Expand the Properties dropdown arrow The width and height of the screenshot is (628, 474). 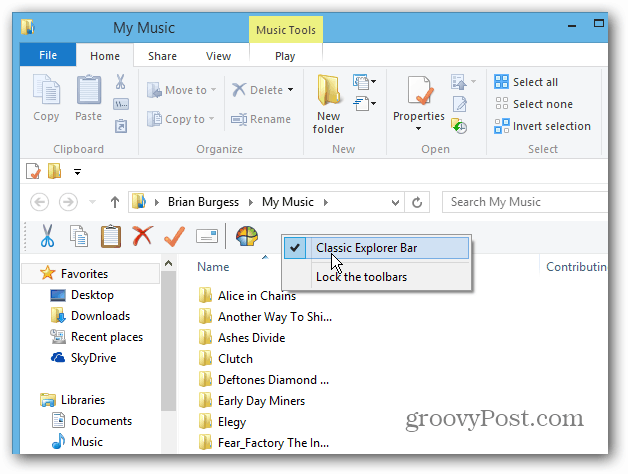[419, 129]
